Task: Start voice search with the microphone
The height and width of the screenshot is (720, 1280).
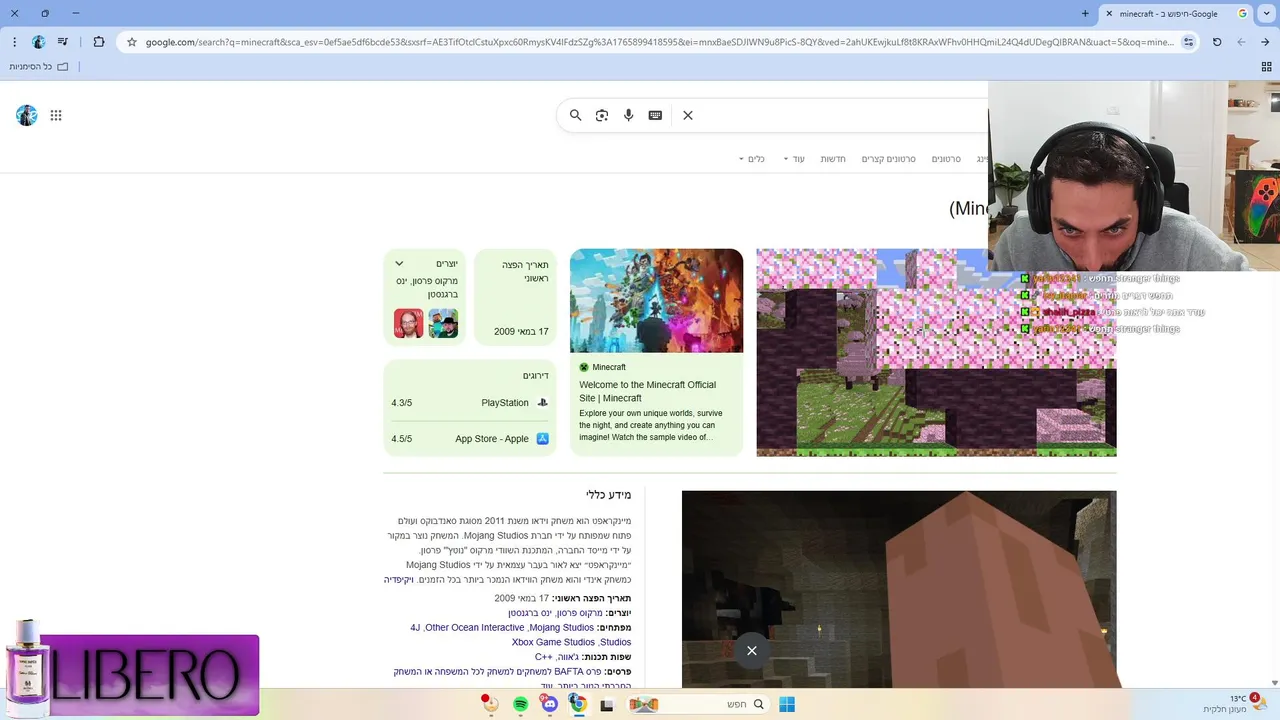Action: click(628, 115)
